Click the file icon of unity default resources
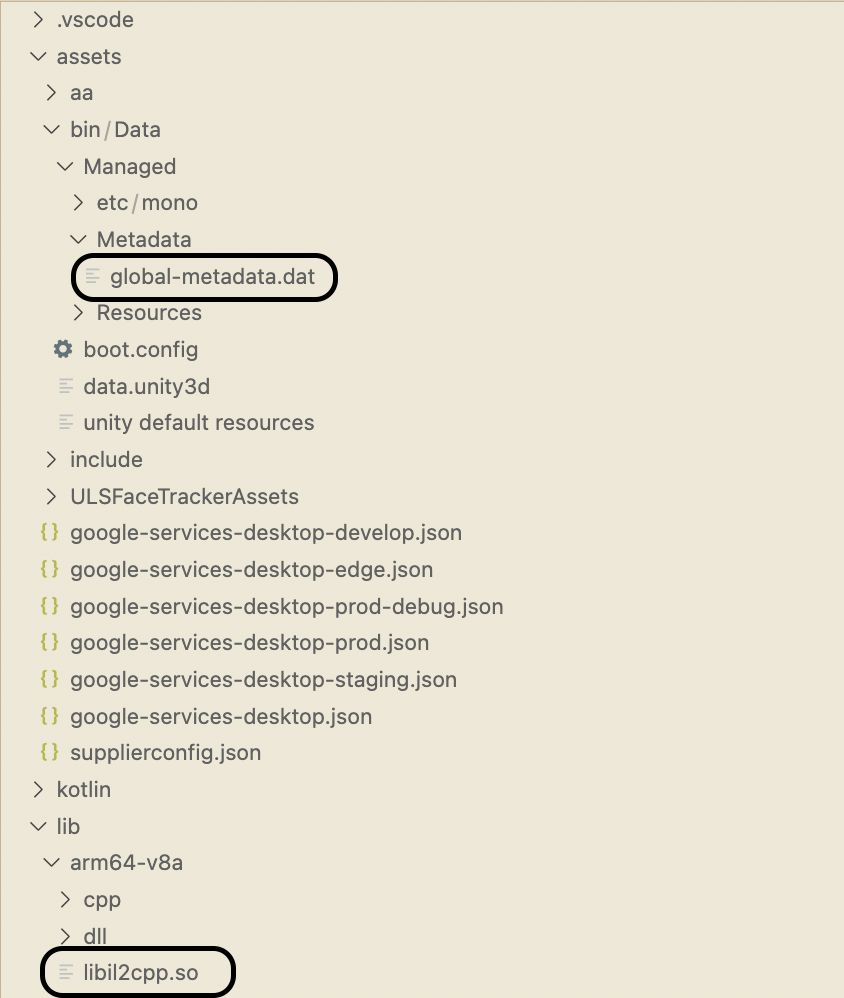844x998 pixels. click(67, 423)
